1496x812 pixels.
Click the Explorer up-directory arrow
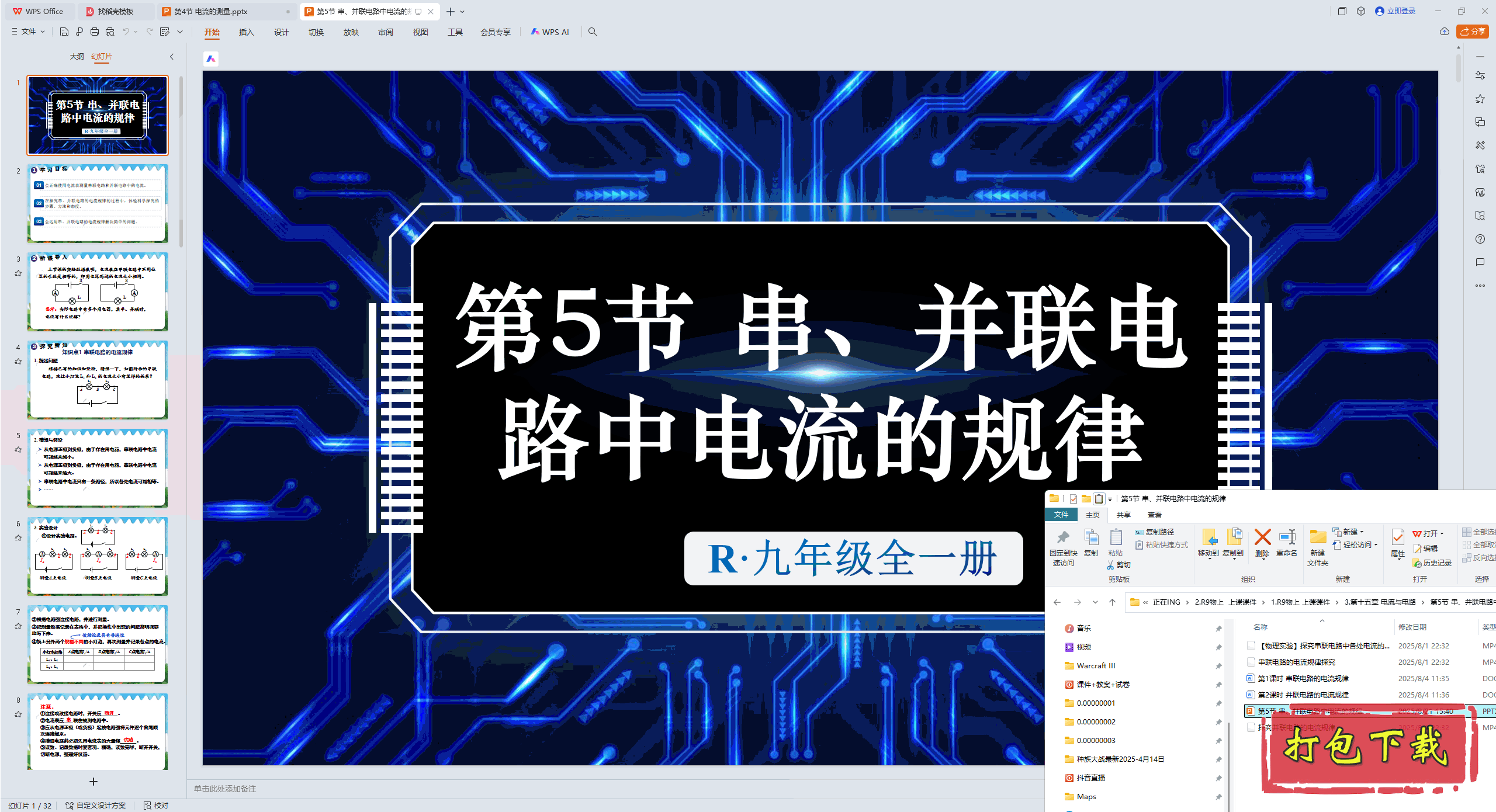[x=1113, y=602]
